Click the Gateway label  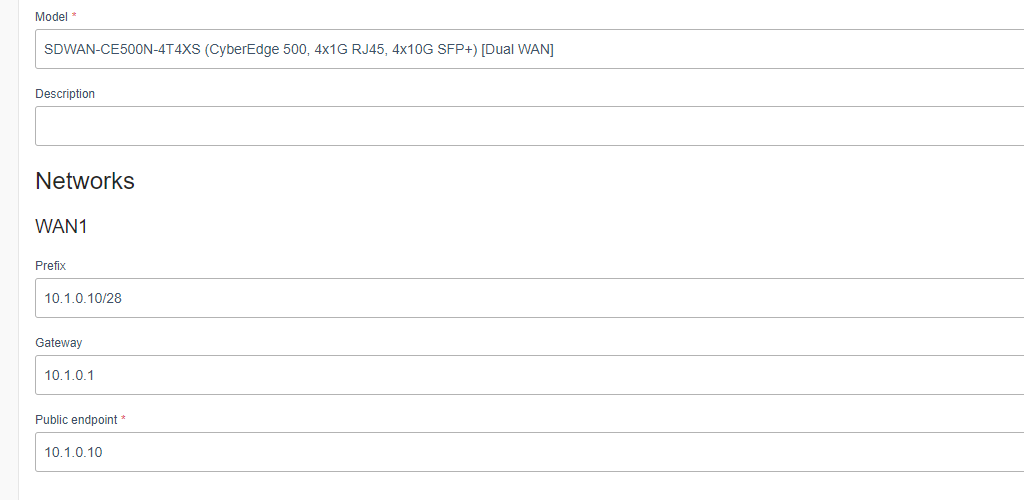58,343
